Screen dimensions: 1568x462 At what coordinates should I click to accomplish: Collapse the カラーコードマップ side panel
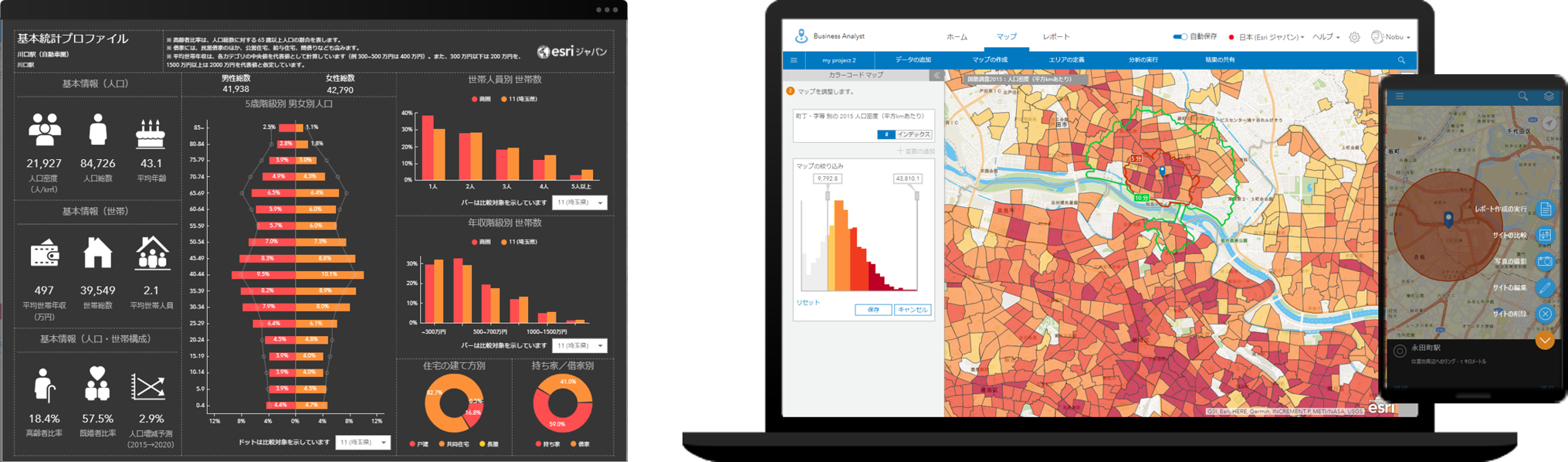click(x=936, y=76)
